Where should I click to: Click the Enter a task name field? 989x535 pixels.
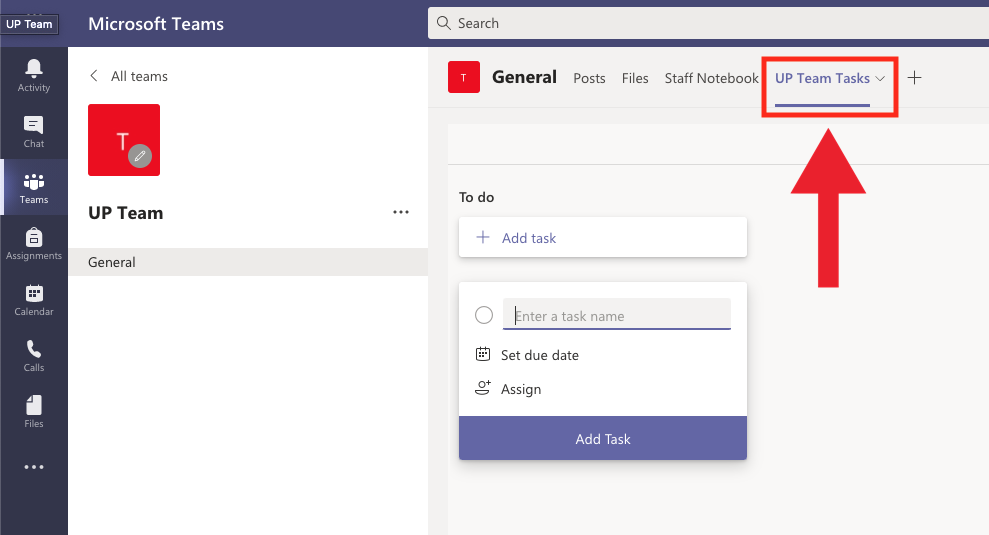point(616,314)
